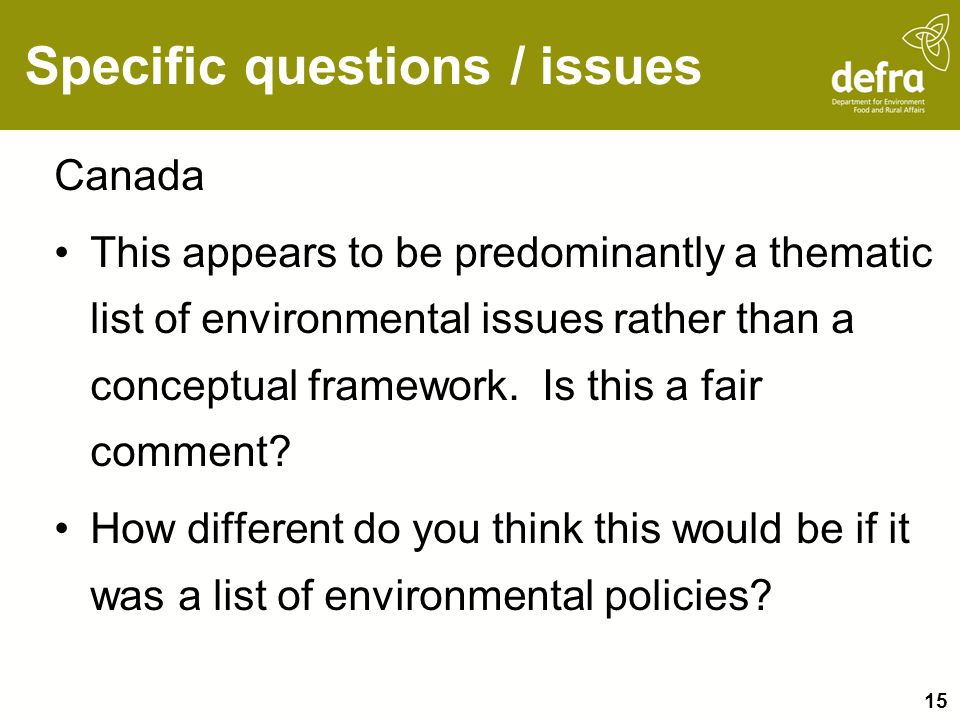This screenshot has width=960, height=720.
Task: Click the first bullet point marker
Action: point(61,253)
